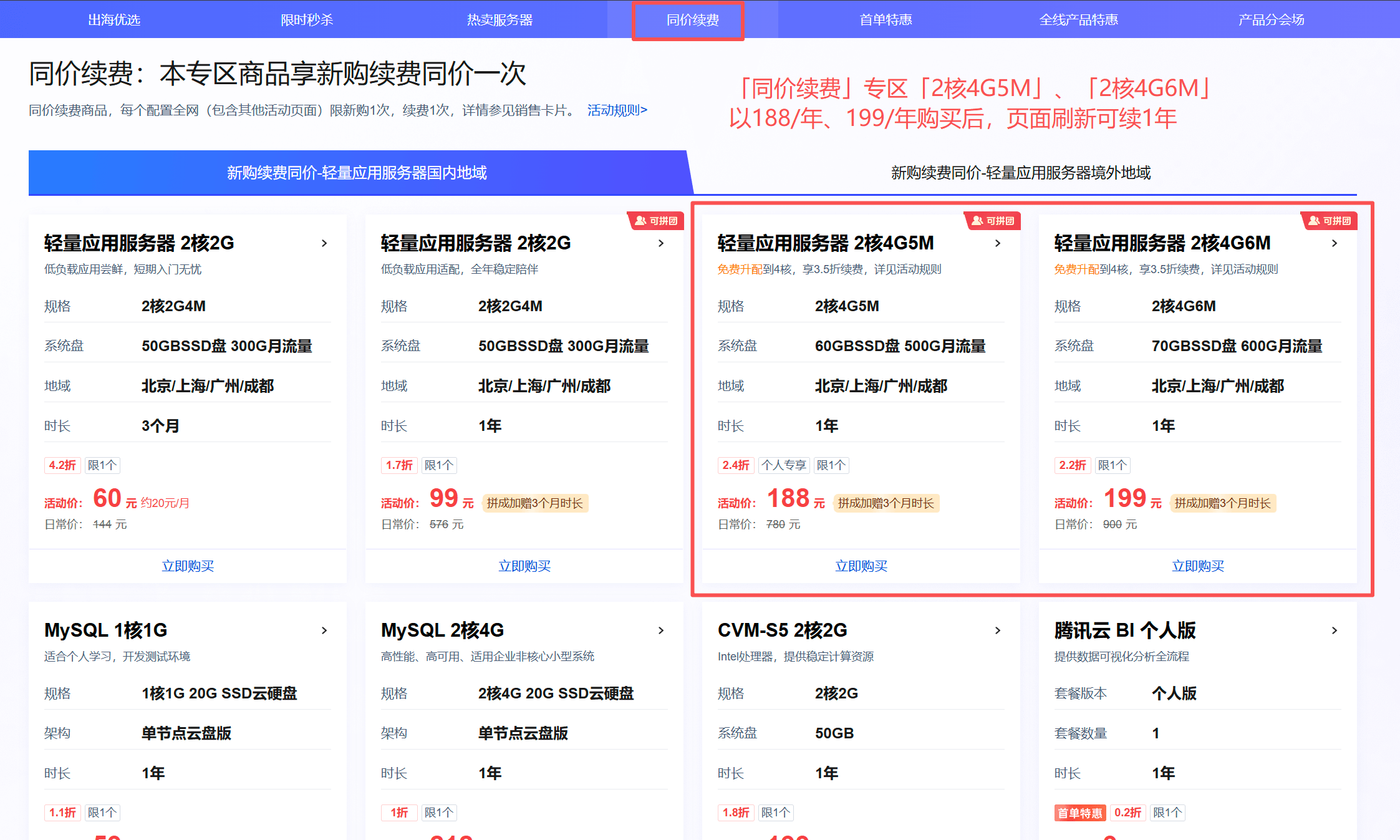
Task: Click 70GBSSD盘 600G月流量 value
Action: 1237,346
